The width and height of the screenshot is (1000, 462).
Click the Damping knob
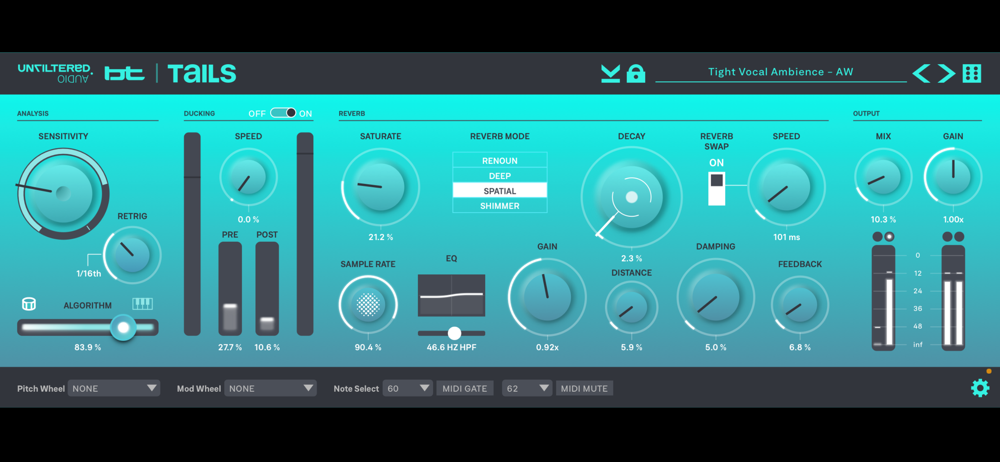pos(716,297)
